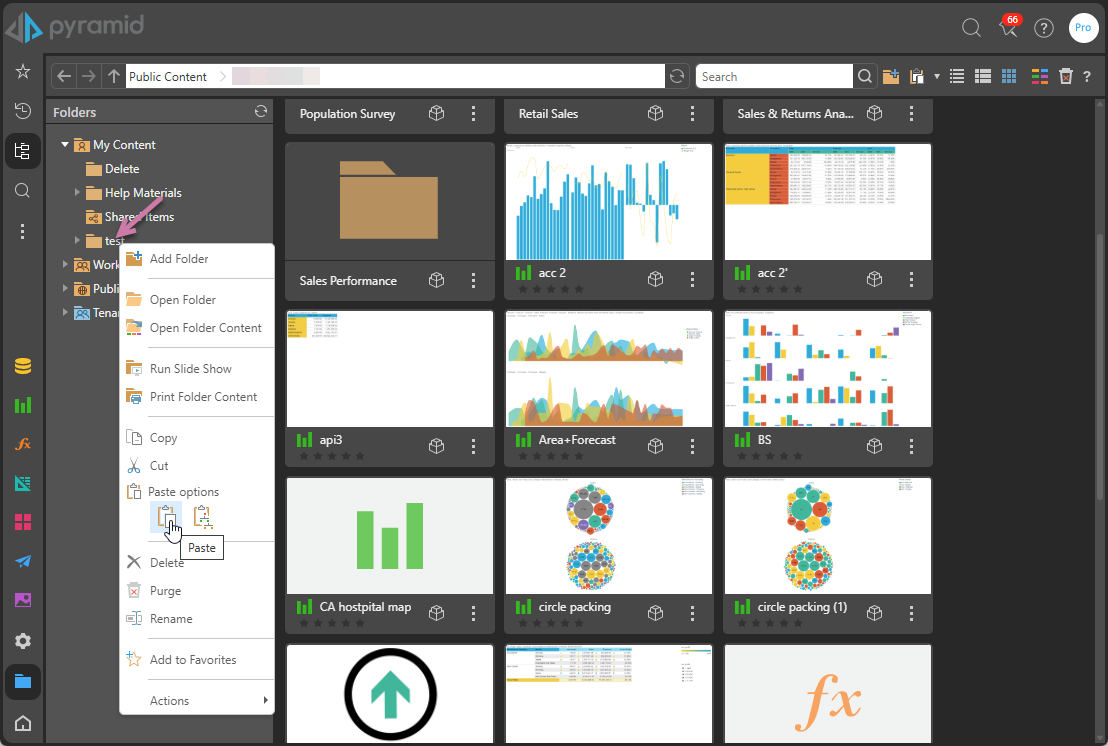The height and width of the screenshot is (746, 1108).
Task: Toggle the colored content-type filter view
Action: [x=1039, y=77]
